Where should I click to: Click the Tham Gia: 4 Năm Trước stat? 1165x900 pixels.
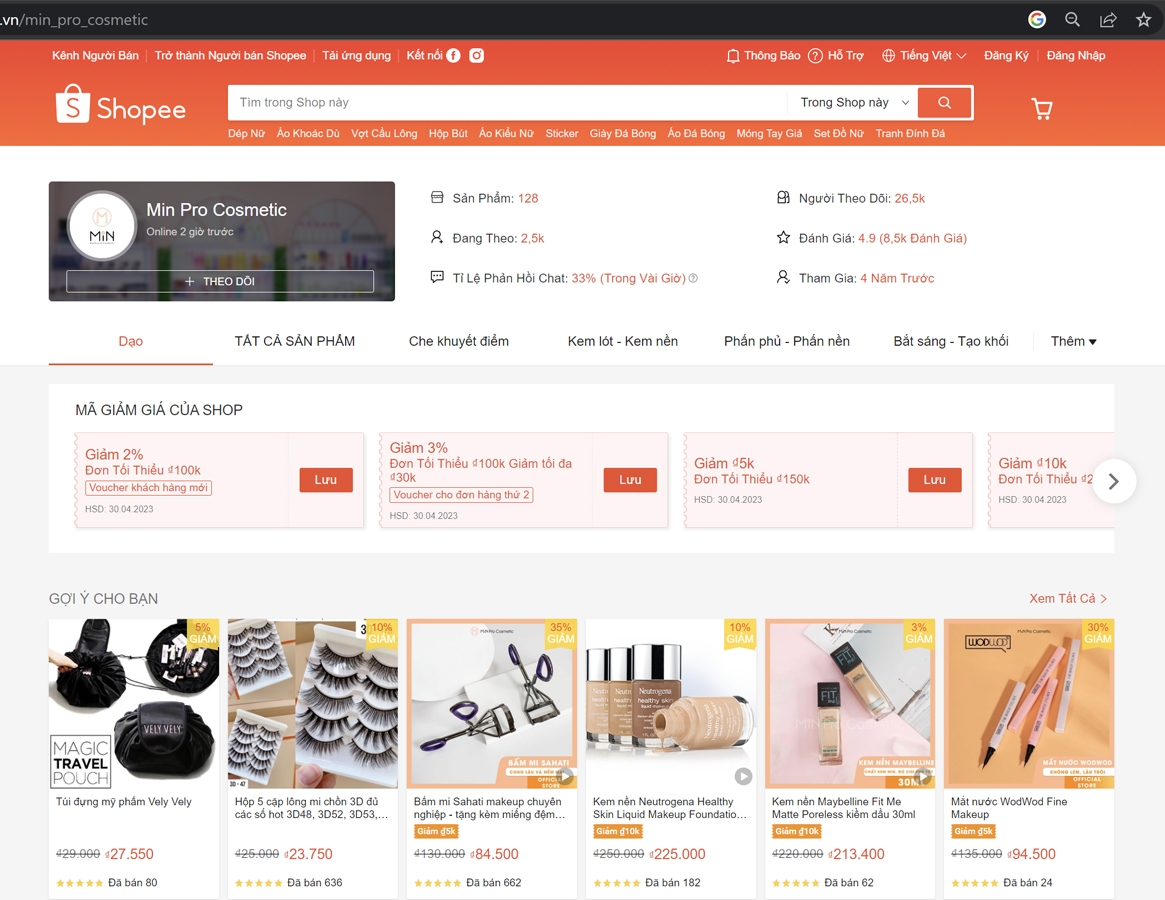[x=866, y=278]
